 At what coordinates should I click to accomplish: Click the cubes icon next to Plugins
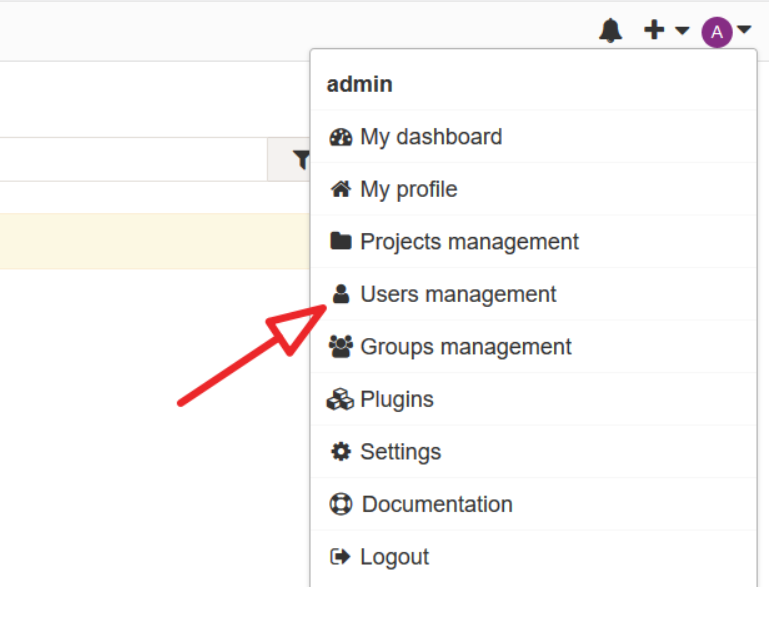tap(341, 400)
